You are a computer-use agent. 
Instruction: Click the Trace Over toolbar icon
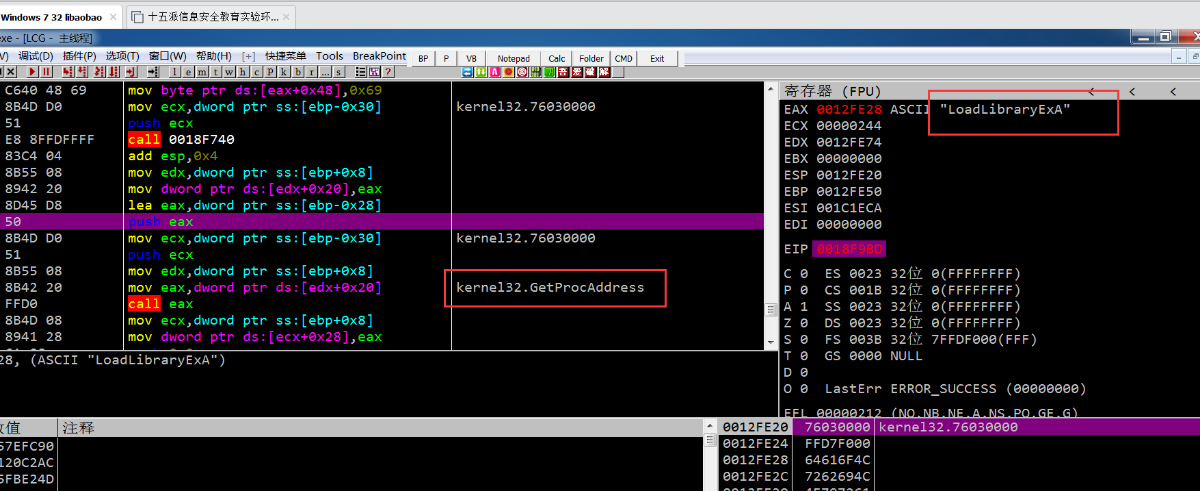tap(114, 72)
